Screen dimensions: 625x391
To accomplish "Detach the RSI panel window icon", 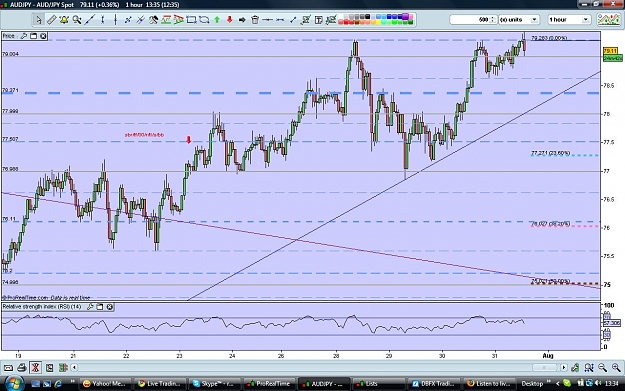I will click(100, 307).
